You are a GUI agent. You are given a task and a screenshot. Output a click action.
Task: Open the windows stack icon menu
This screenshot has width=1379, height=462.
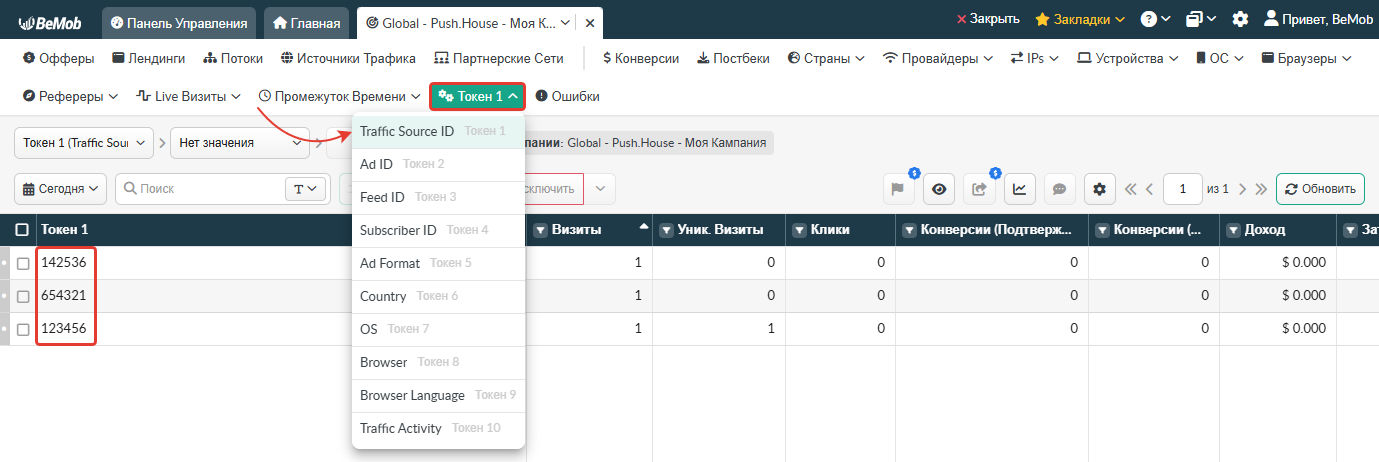(1201, 19)
